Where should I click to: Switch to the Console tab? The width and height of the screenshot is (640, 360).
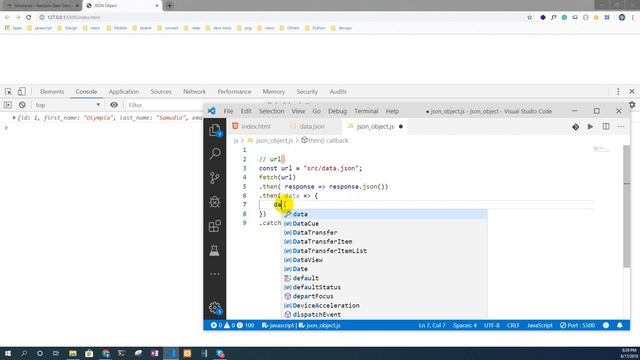tap(86, 91)
